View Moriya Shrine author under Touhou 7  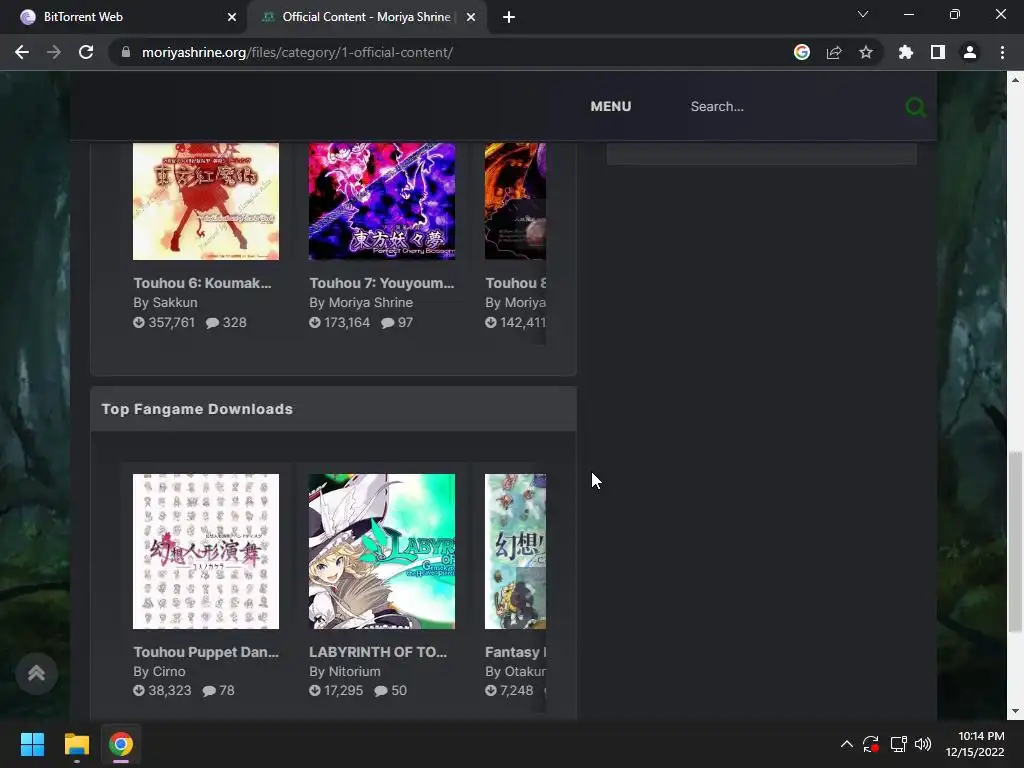point(370,302)
